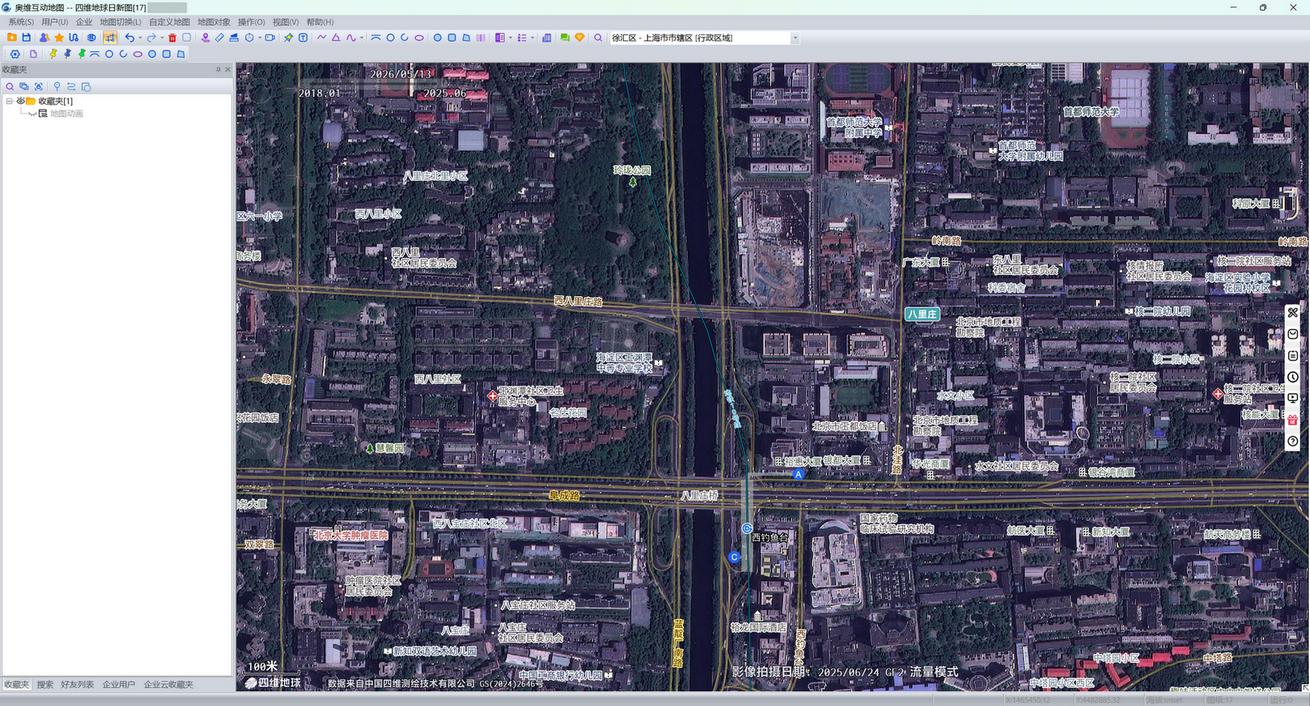Open the 地图切换(L) menu

(120, 22)
